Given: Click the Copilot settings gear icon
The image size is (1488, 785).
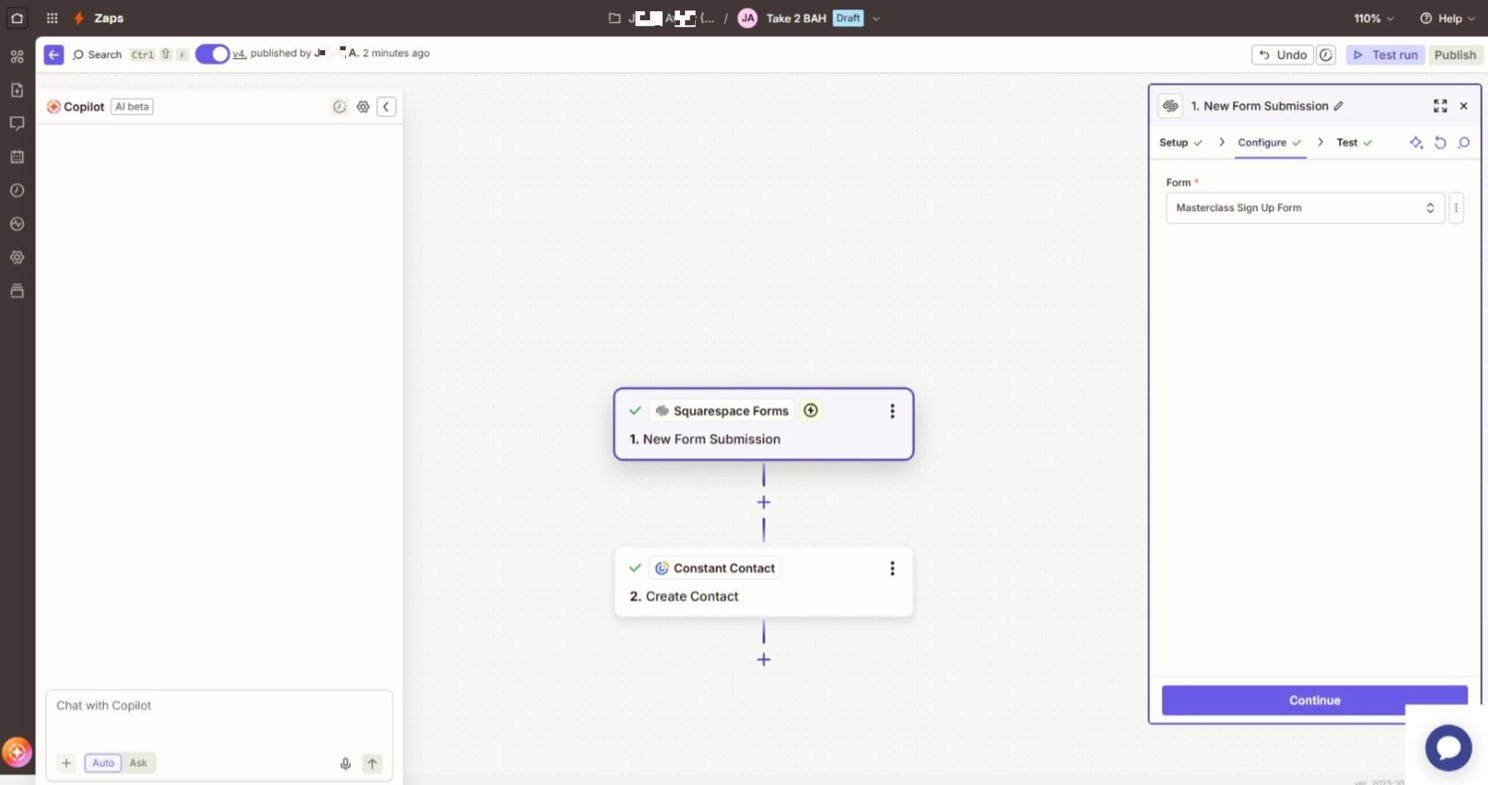Looking at the screenshot, I should tap(363, 107).
